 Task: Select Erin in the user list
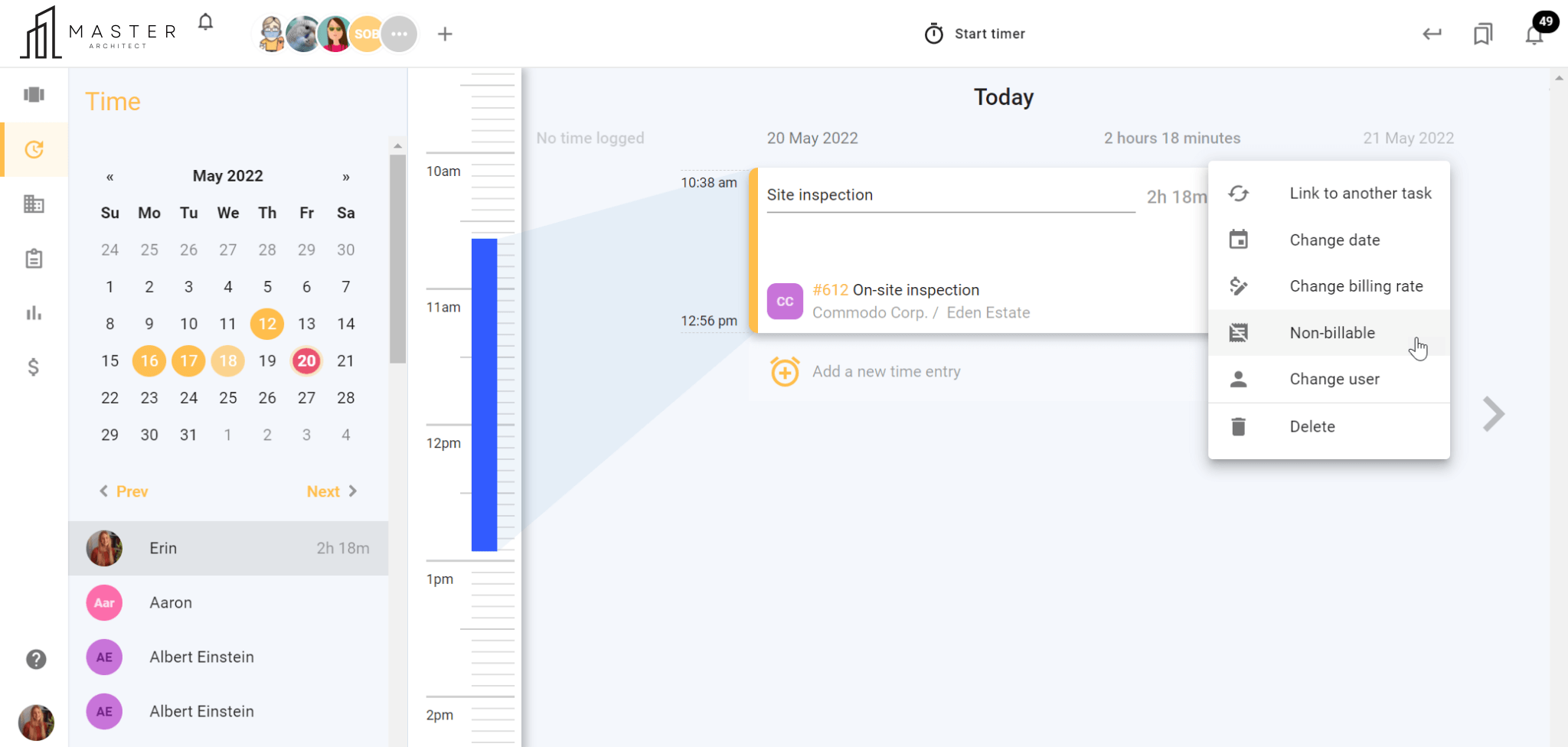(228, 548)
